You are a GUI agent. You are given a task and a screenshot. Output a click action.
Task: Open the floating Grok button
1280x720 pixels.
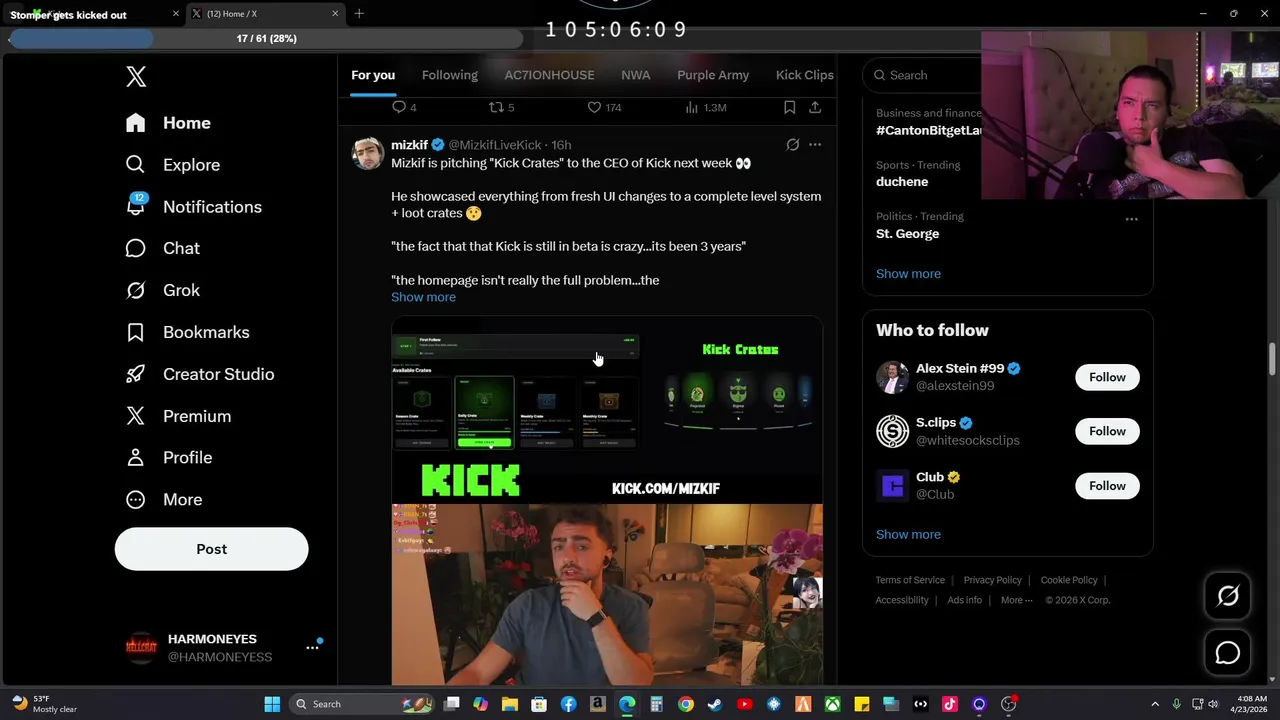point(1227,596)
